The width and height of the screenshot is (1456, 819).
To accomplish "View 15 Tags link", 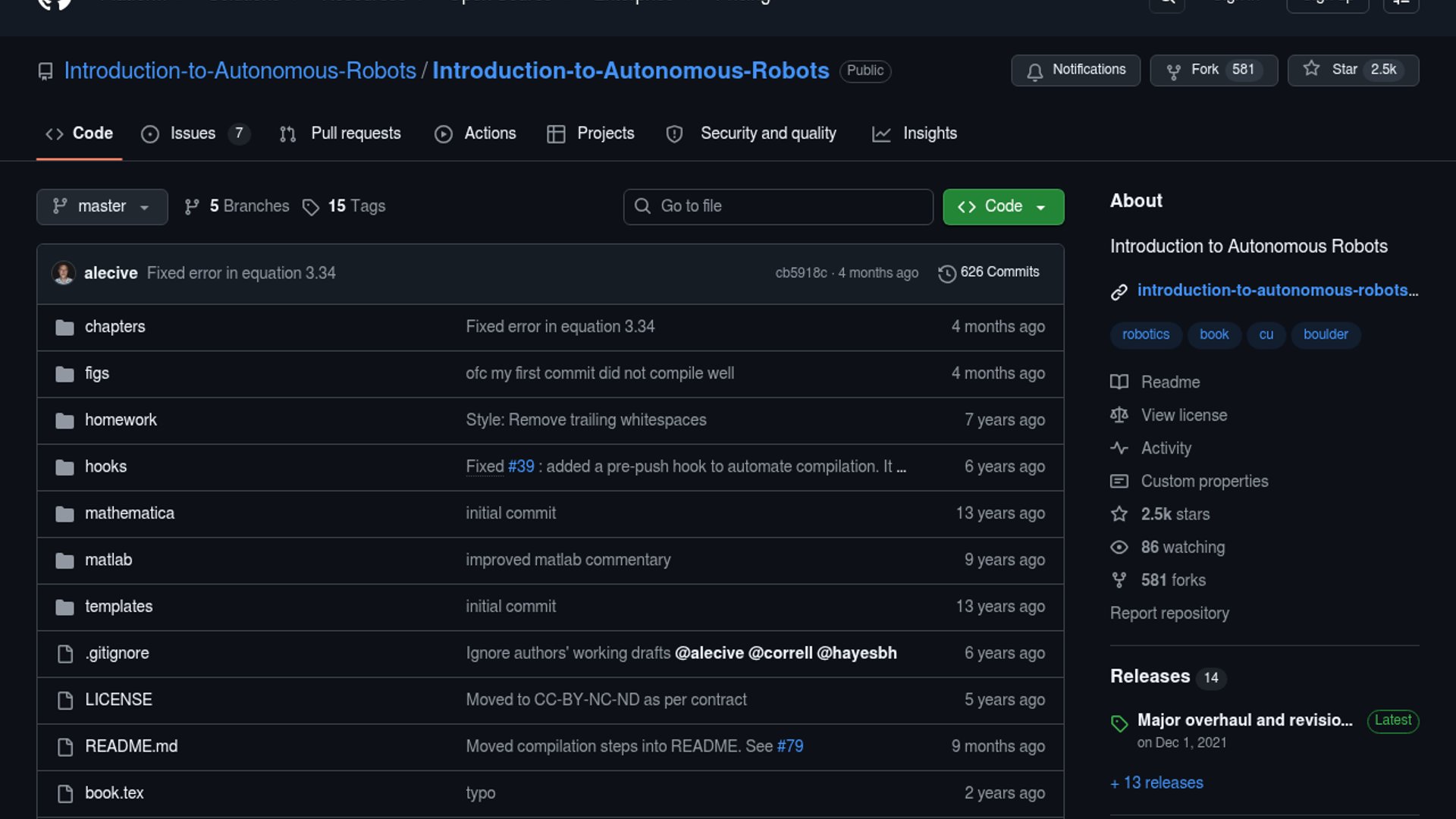I will (x=344, y=206).
